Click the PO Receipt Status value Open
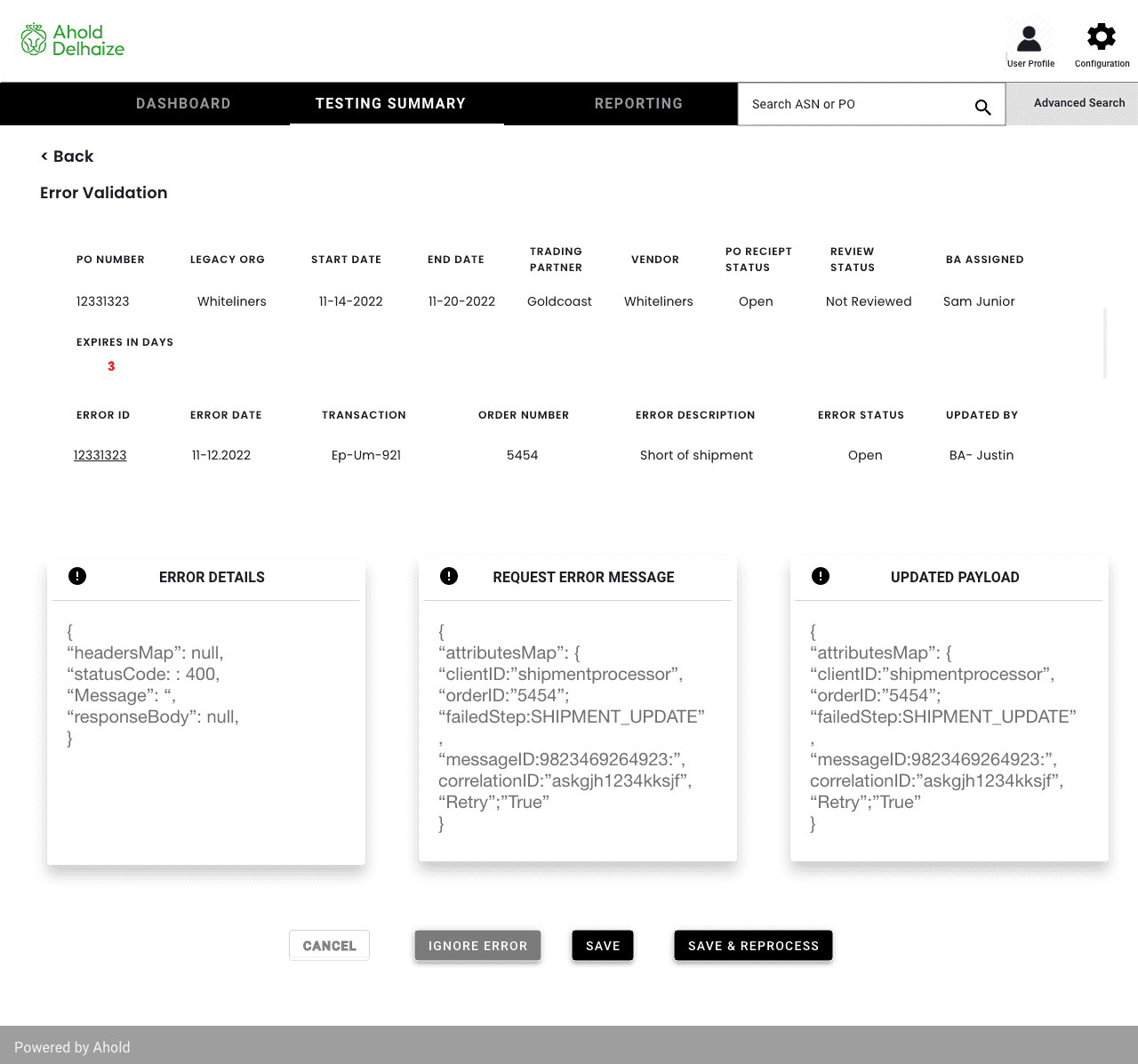This screenshot has width=1138, height=1064. tap(756, 301)
